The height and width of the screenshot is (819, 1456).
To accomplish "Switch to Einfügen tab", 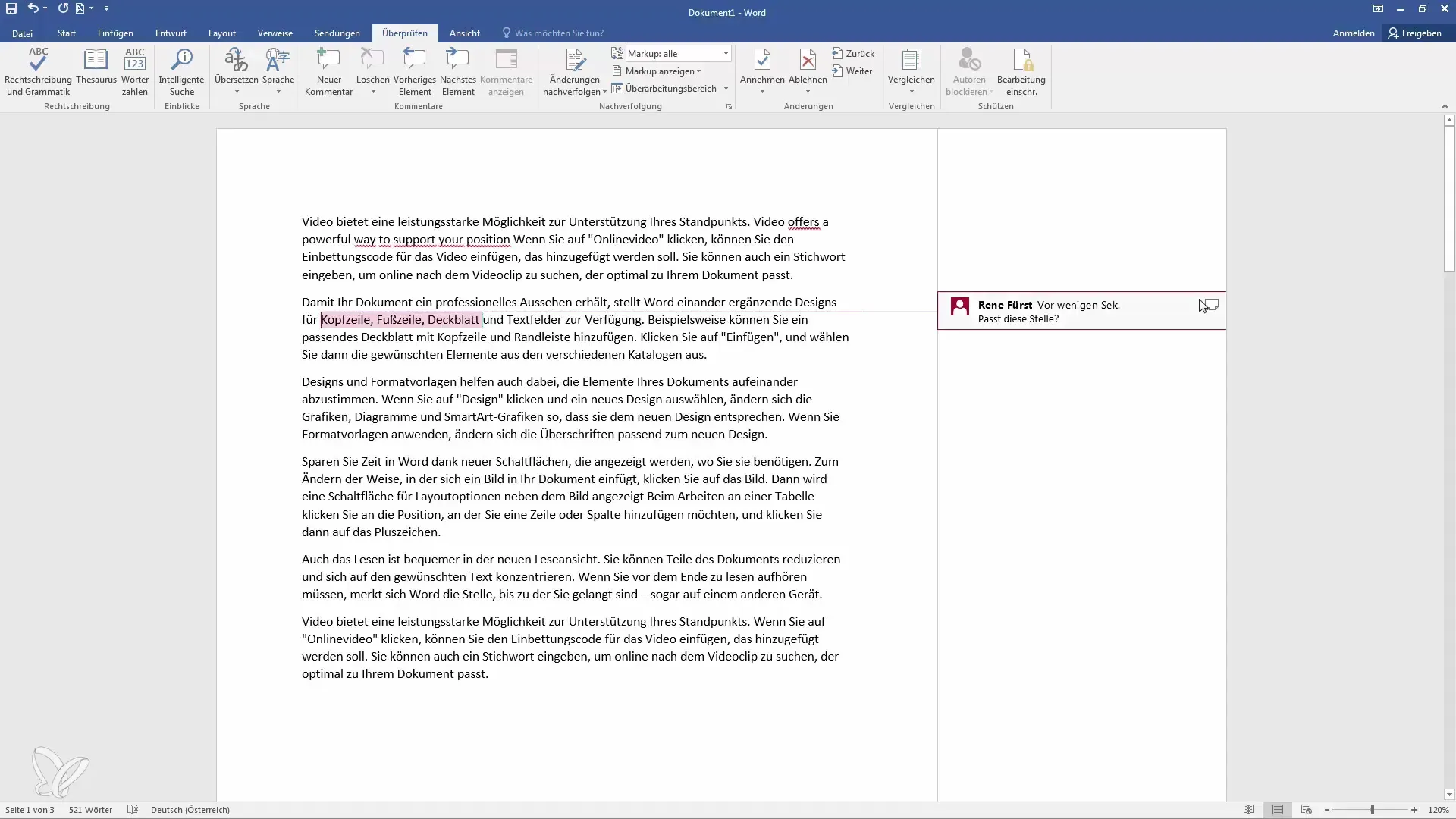I will (115, 33).
